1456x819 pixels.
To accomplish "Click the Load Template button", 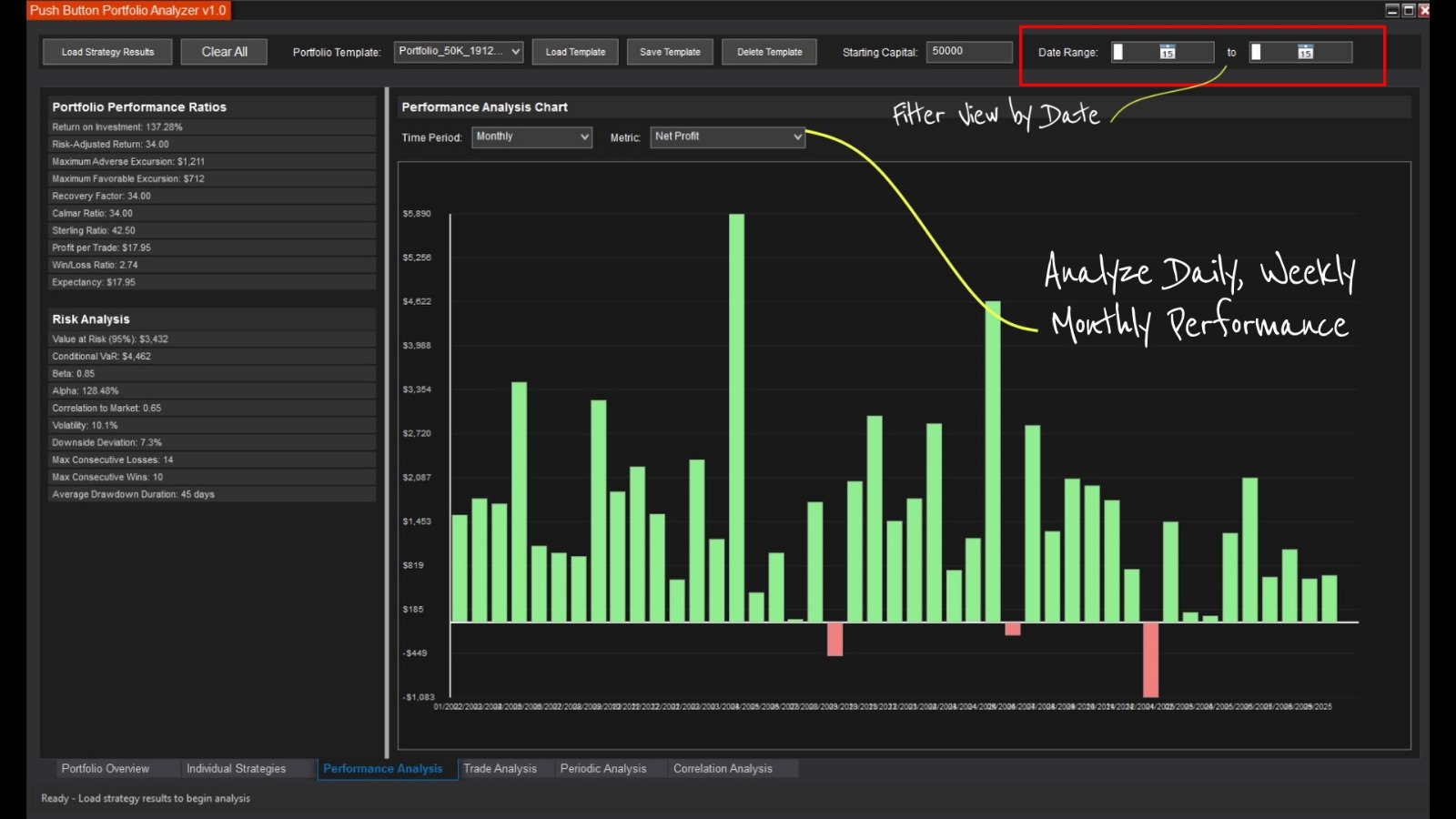I will (x=575, y=52).
